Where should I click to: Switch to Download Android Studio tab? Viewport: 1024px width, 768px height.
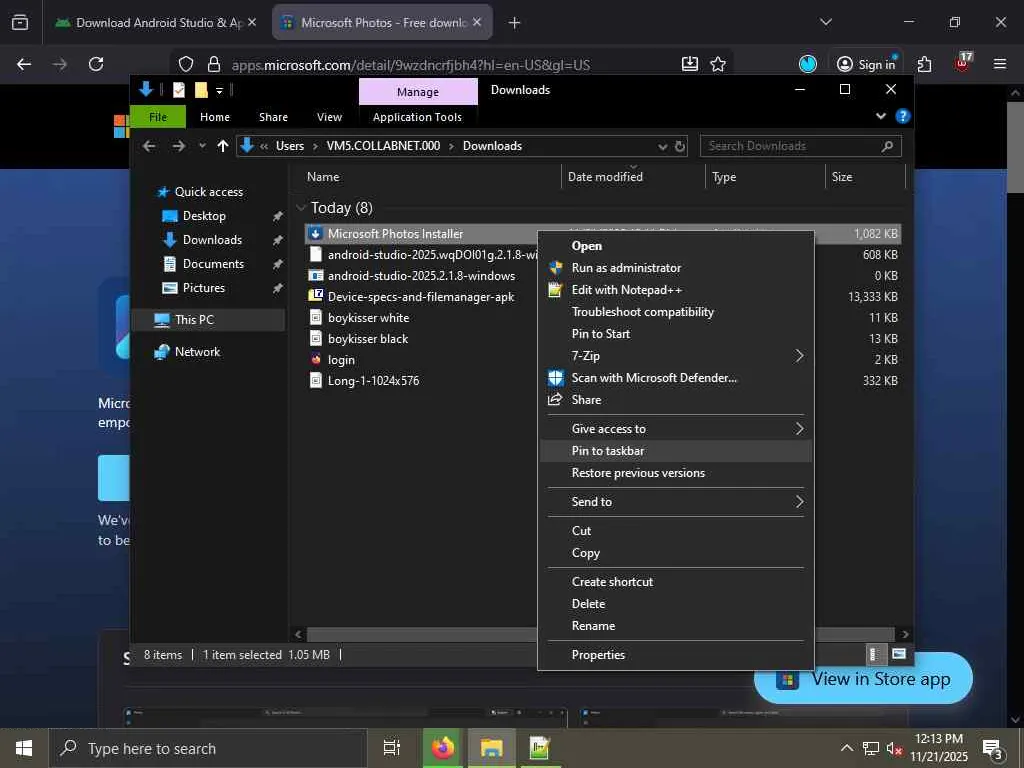155,22
